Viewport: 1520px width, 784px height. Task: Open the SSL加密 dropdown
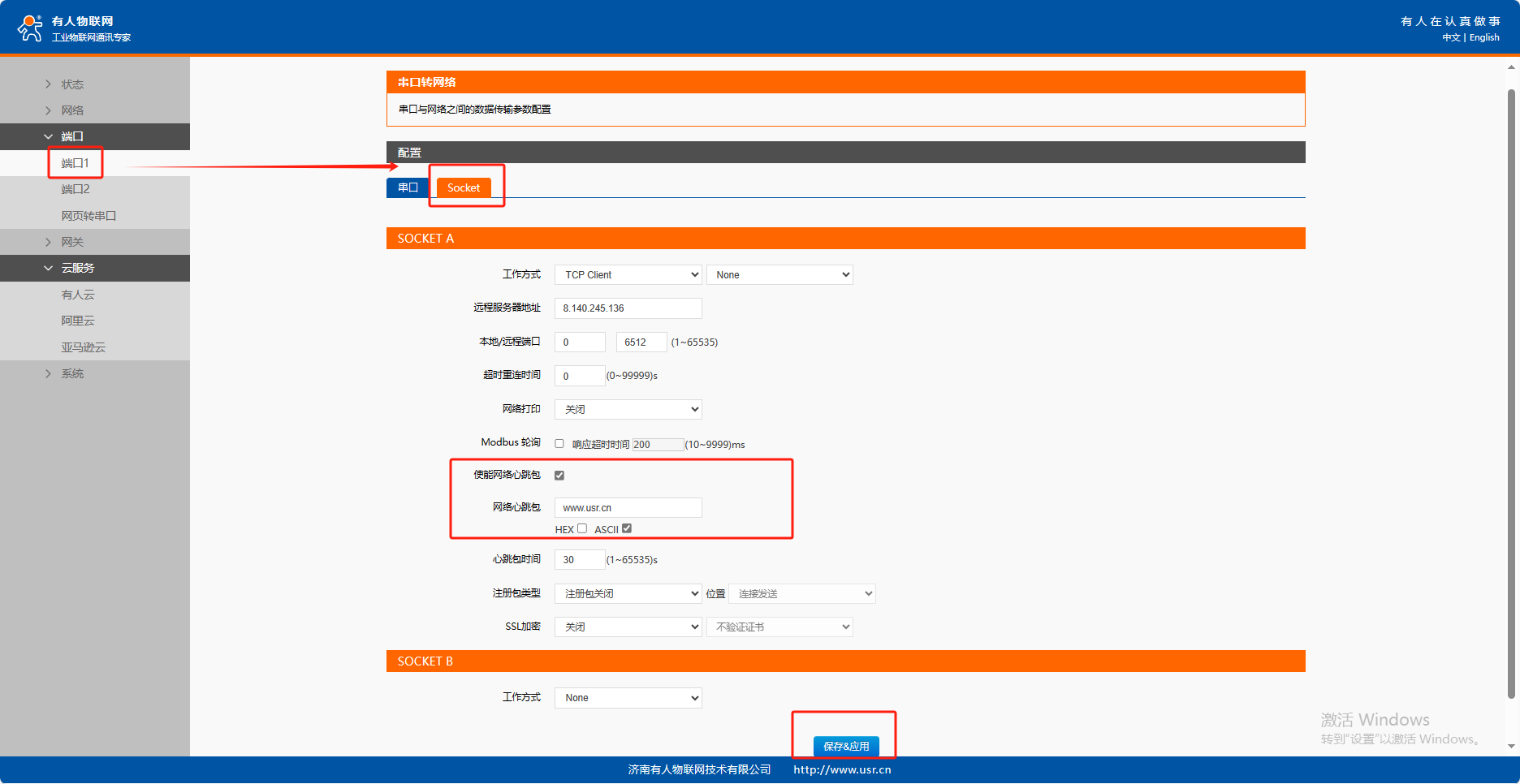click(x=628, y=627)
